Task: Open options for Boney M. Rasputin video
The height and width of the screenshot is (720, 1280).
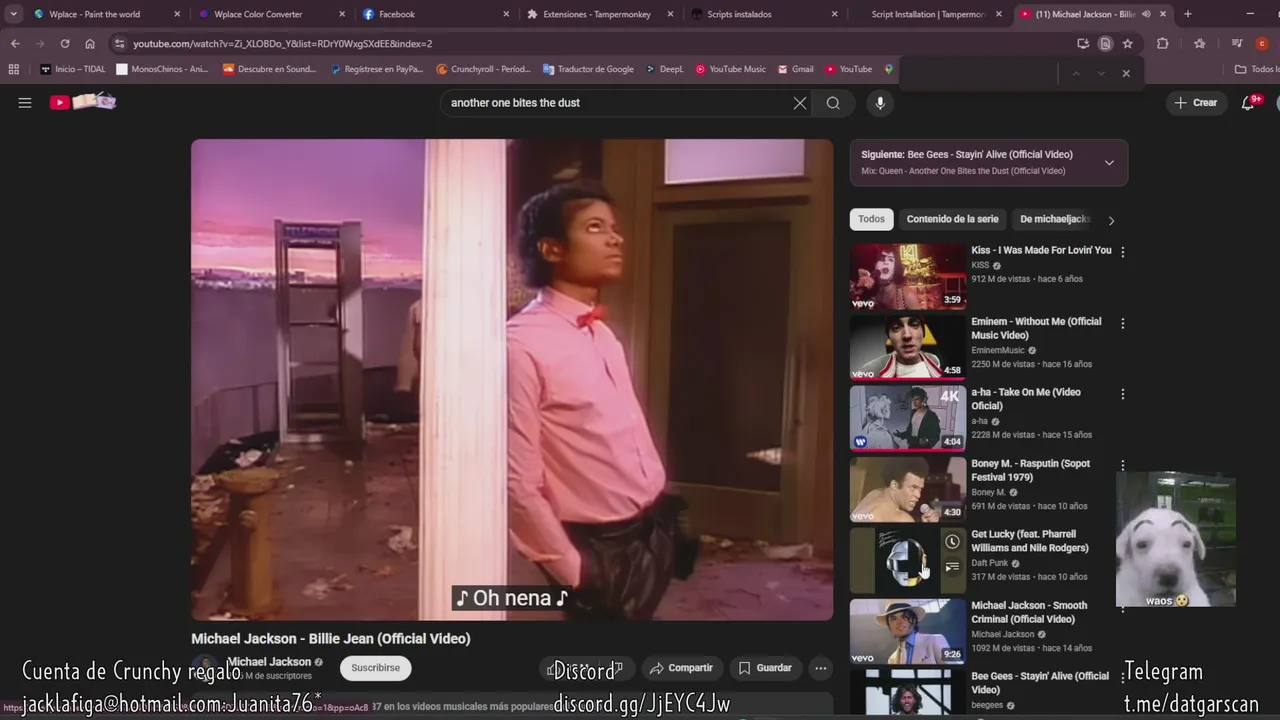Action: (x=1122, y=465)
